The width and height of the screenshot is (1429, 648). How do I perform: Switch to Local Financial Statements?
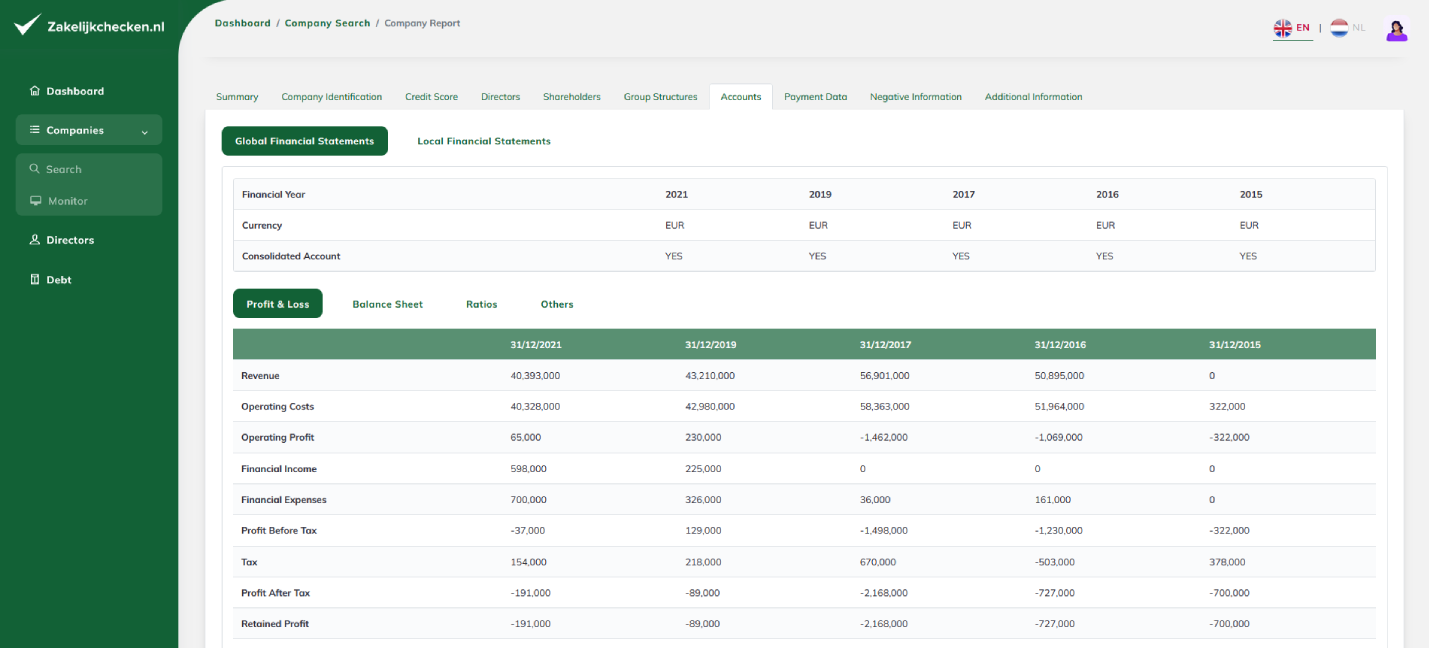coord(484,141)
